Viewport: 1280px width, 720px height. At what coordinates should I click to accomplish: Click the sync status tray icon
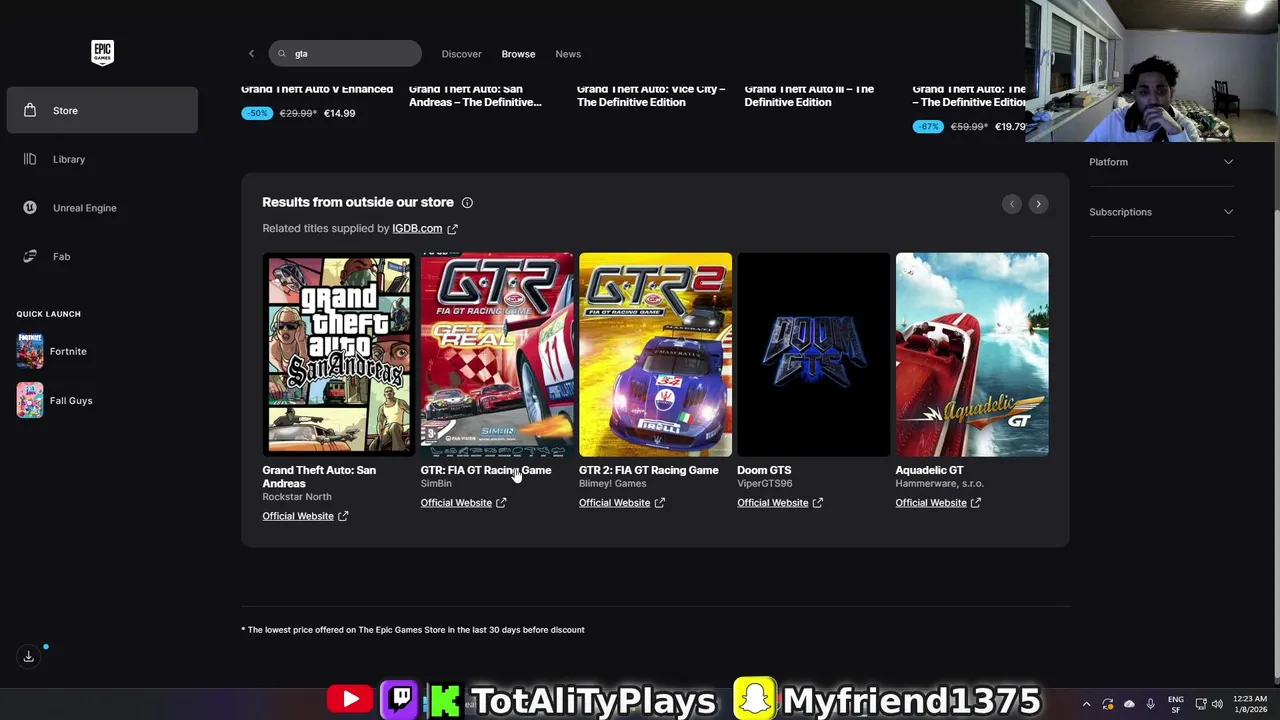1108,704
